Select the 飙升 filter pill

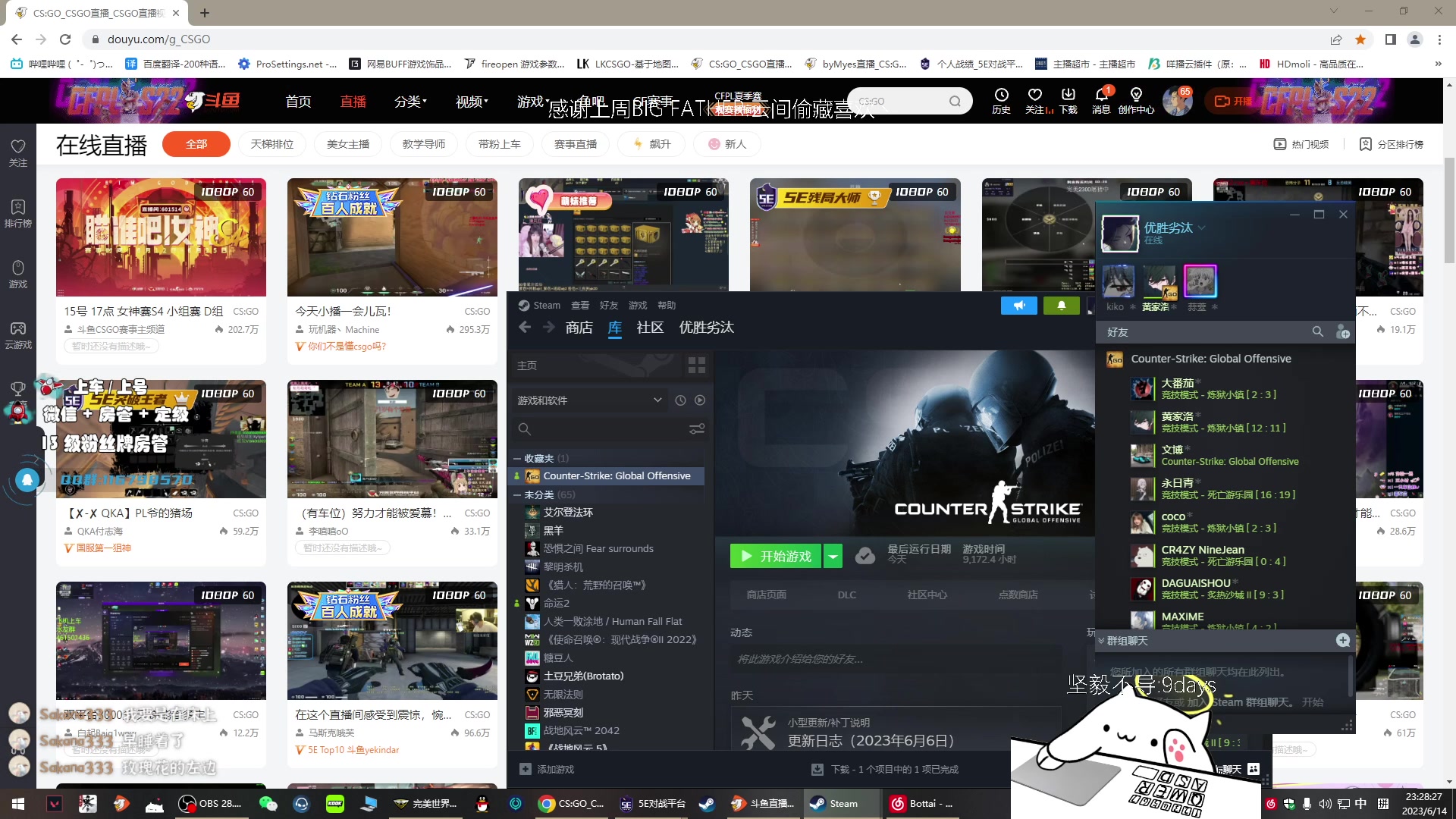[651, 144]
